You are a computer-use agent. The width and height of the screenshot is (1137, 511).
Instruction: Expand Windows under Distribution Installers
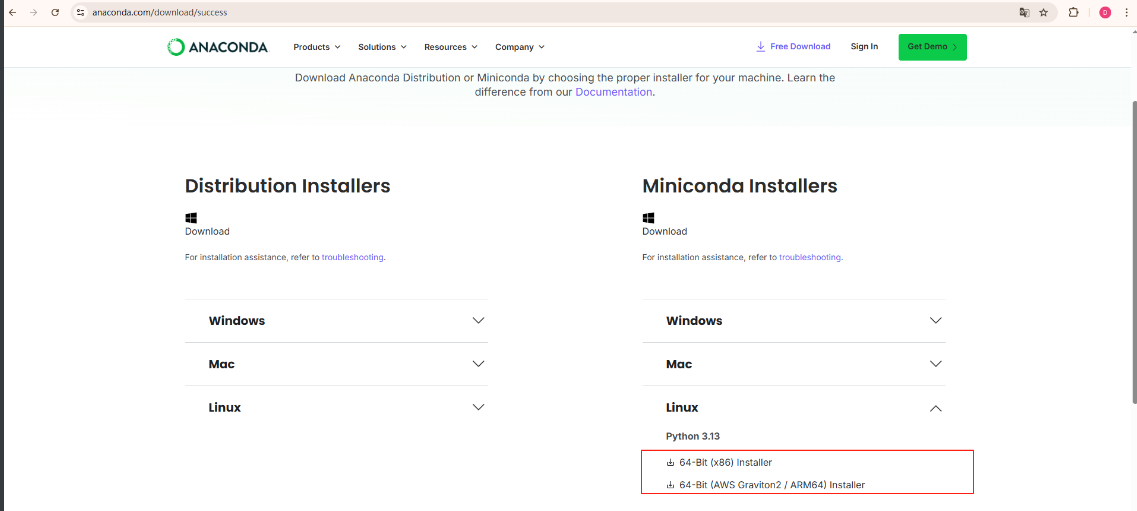click(336, 320)
